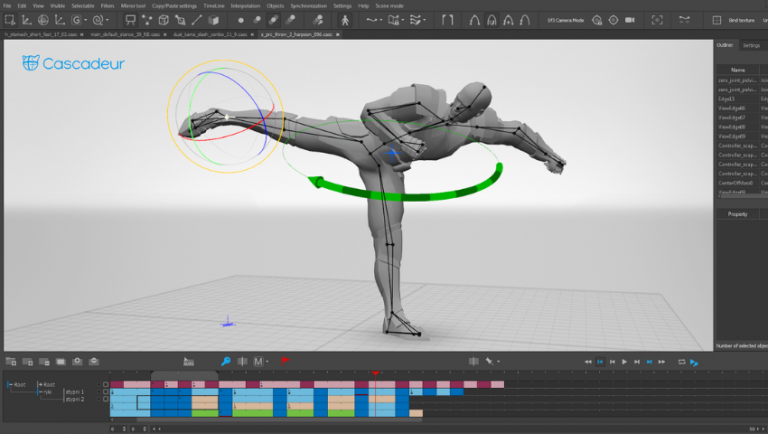Click the camera snapshot icon on timeline toolbar
This screenshot has height=434, width=768.
[77, 362]
